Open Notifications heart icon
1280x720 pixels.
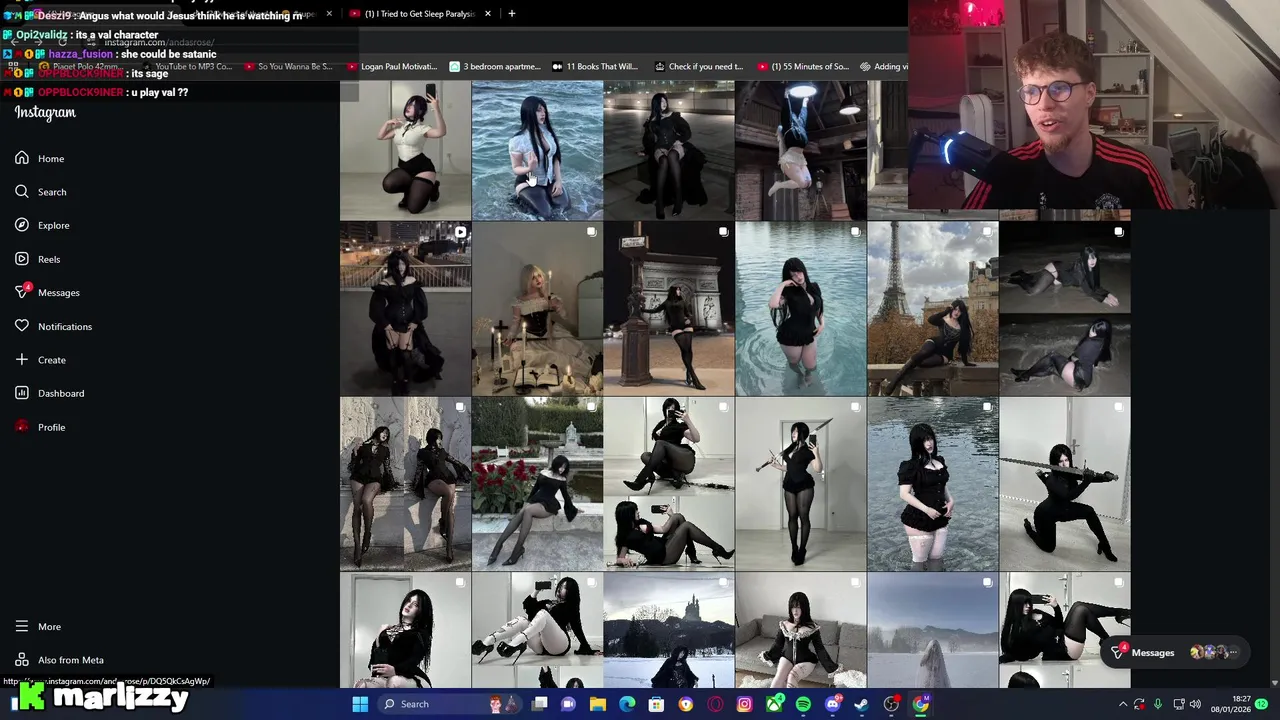22,326
